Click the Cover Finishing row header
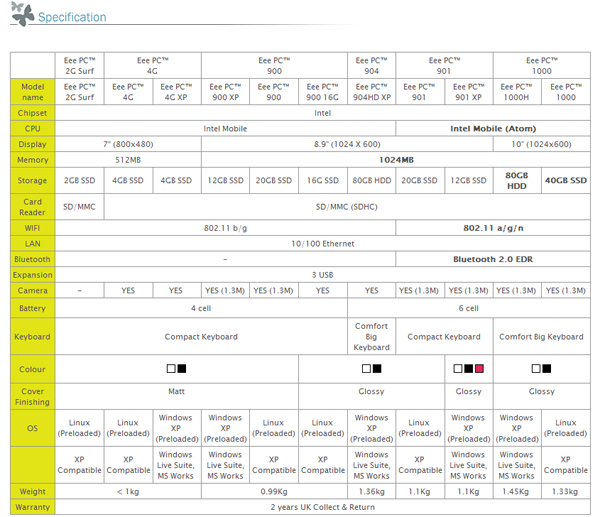The height and width of the screenshot is (517, 600). (x=33, y=396)
